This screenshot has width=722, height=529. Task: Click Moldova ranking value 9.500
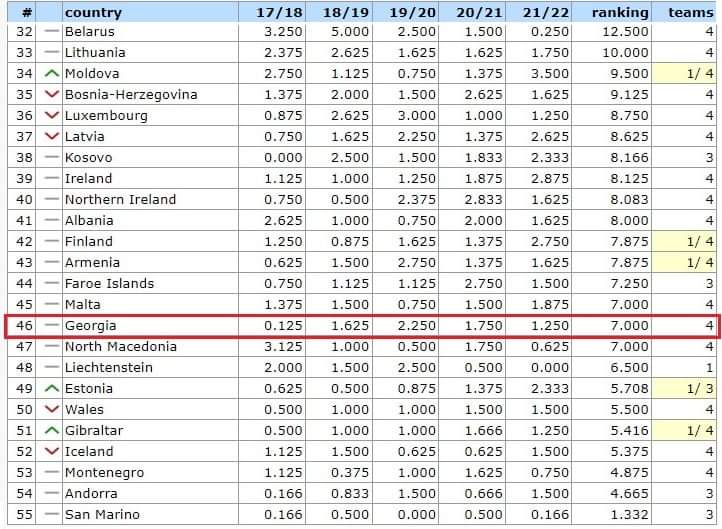(x=629, y=73)
